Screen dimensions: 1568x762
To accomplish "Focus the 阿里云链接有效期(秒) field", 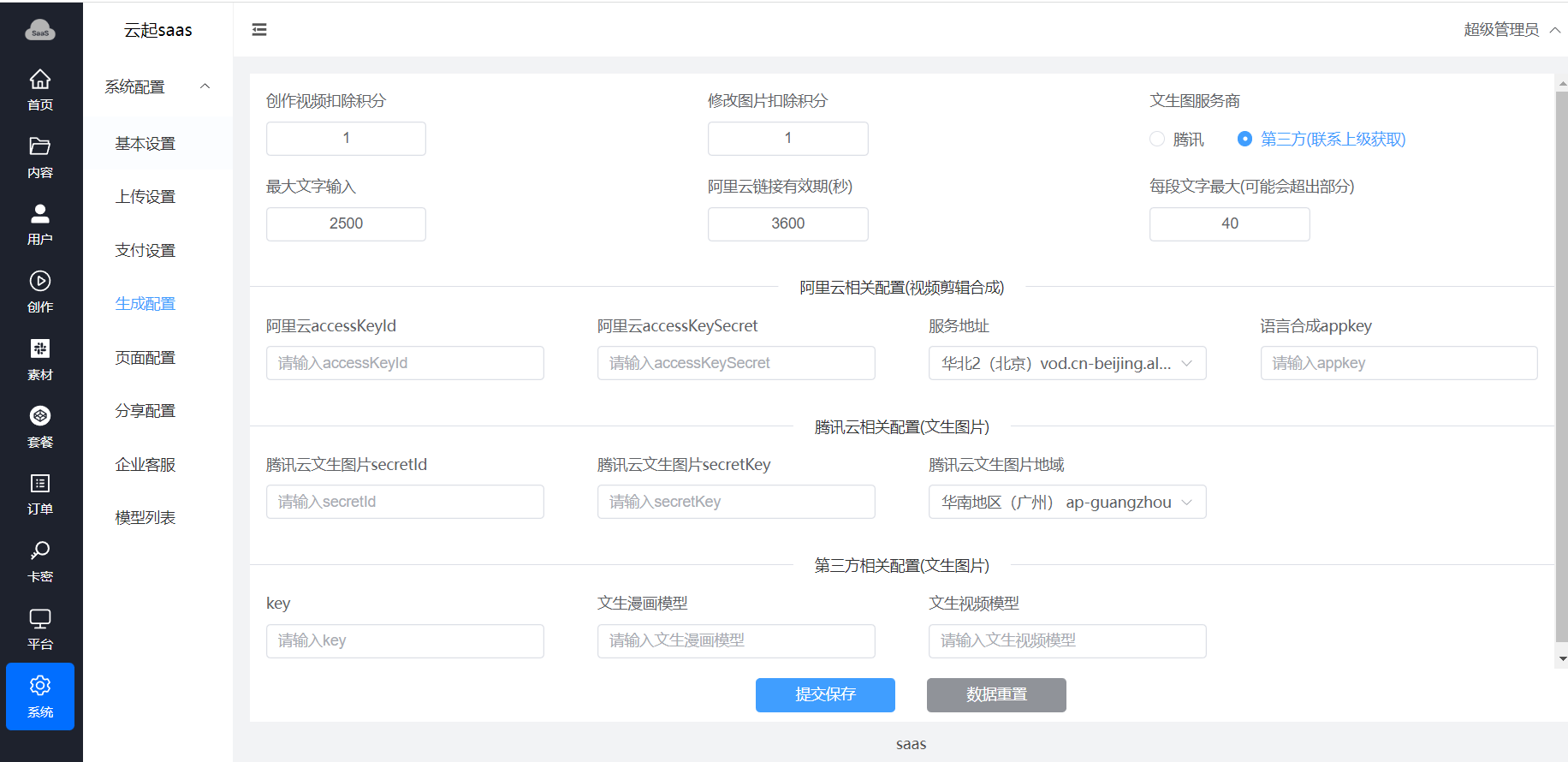I will tap(787, 224).
